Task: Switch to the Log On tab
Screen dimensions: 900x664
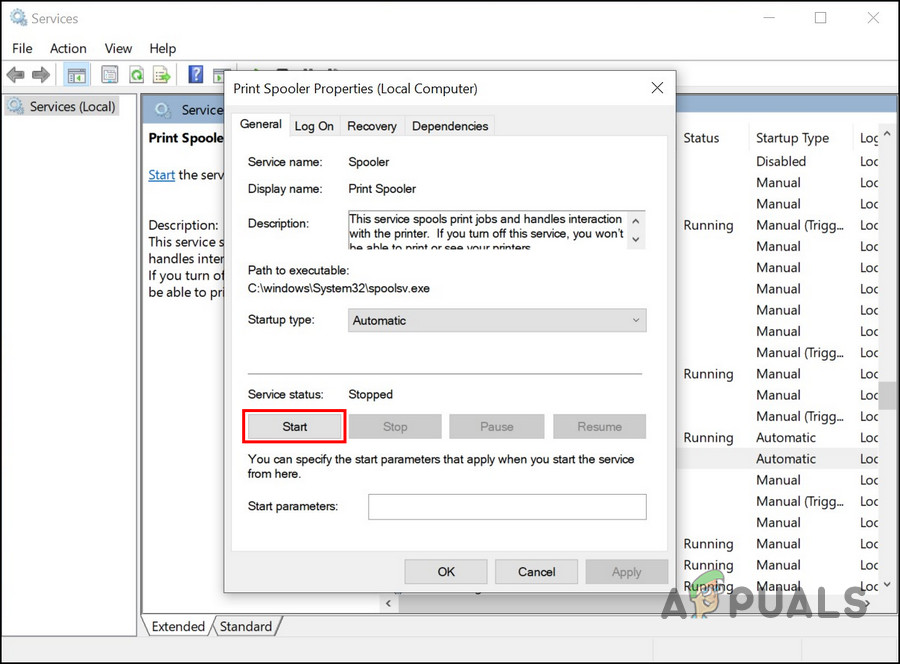Action: coord(314,126)
